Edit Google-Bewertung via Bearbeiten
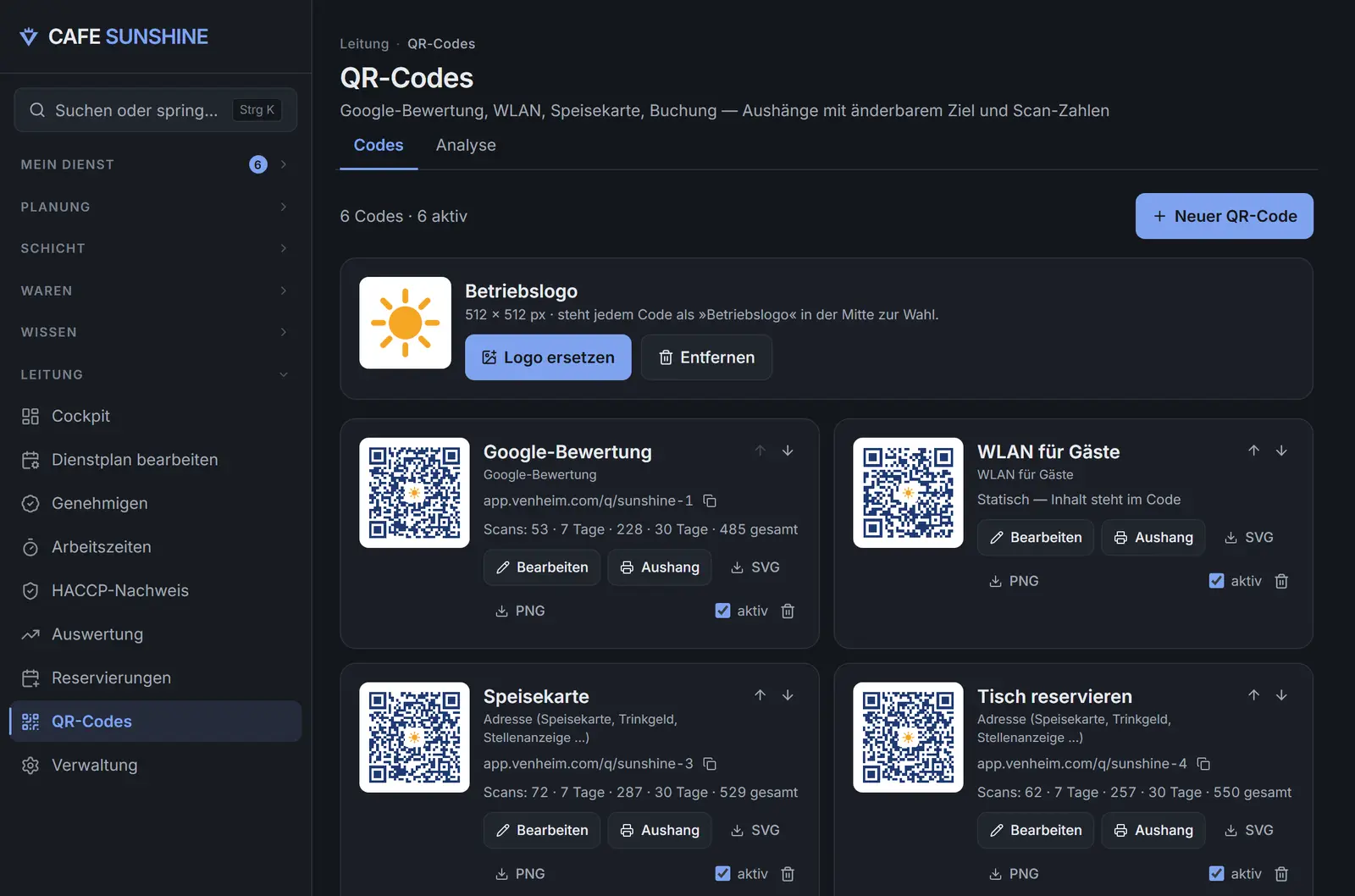Image resolution: width=1355 pixels, height=896 pixels. pyautogui.click(x=542, y=567)
